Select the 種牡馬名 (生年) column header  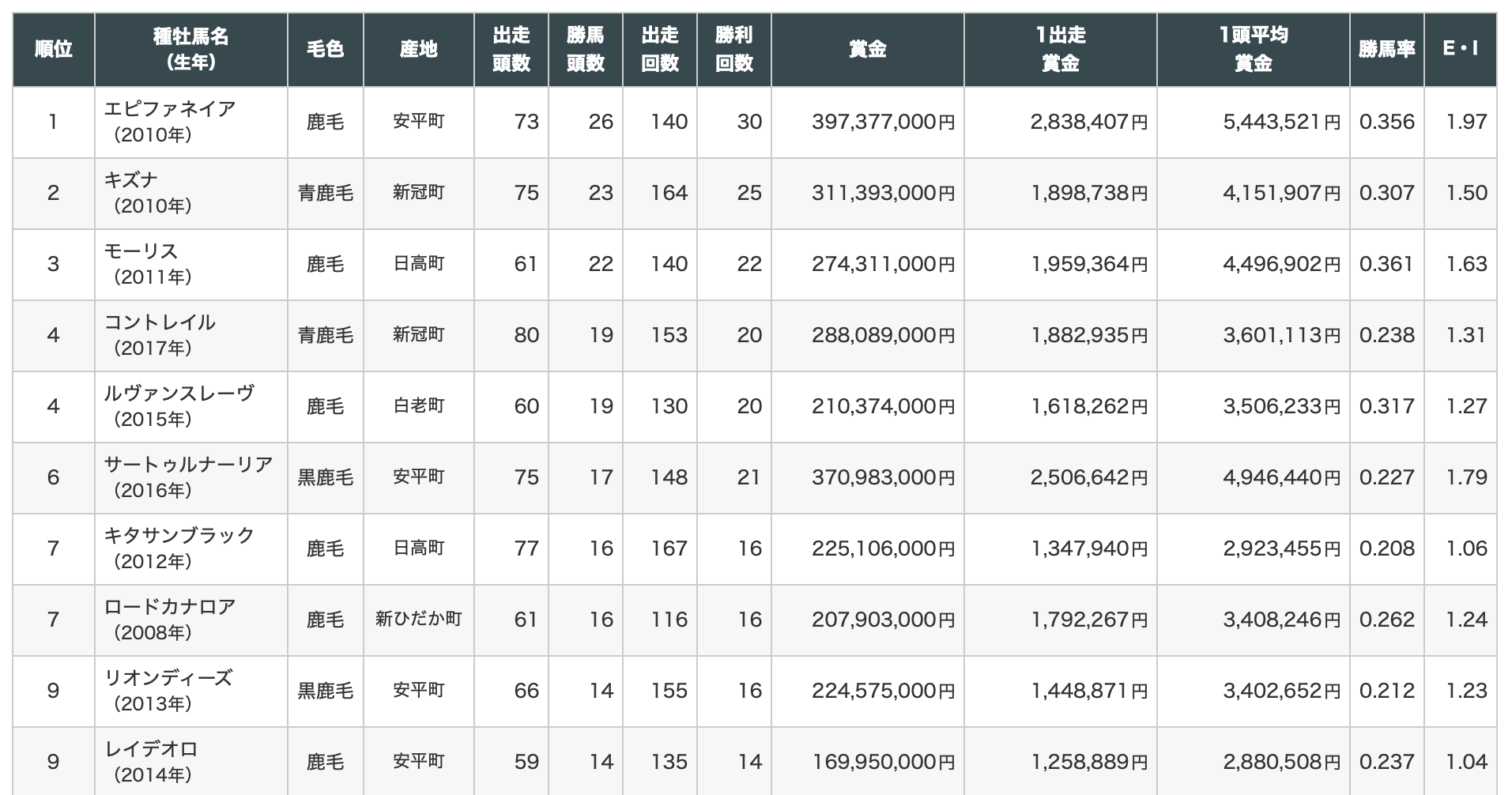(x=190, y=49)
